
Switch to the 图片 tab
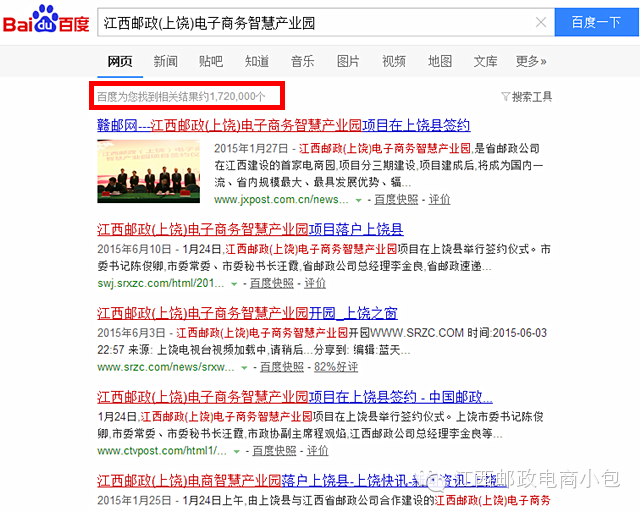(348, 62)
